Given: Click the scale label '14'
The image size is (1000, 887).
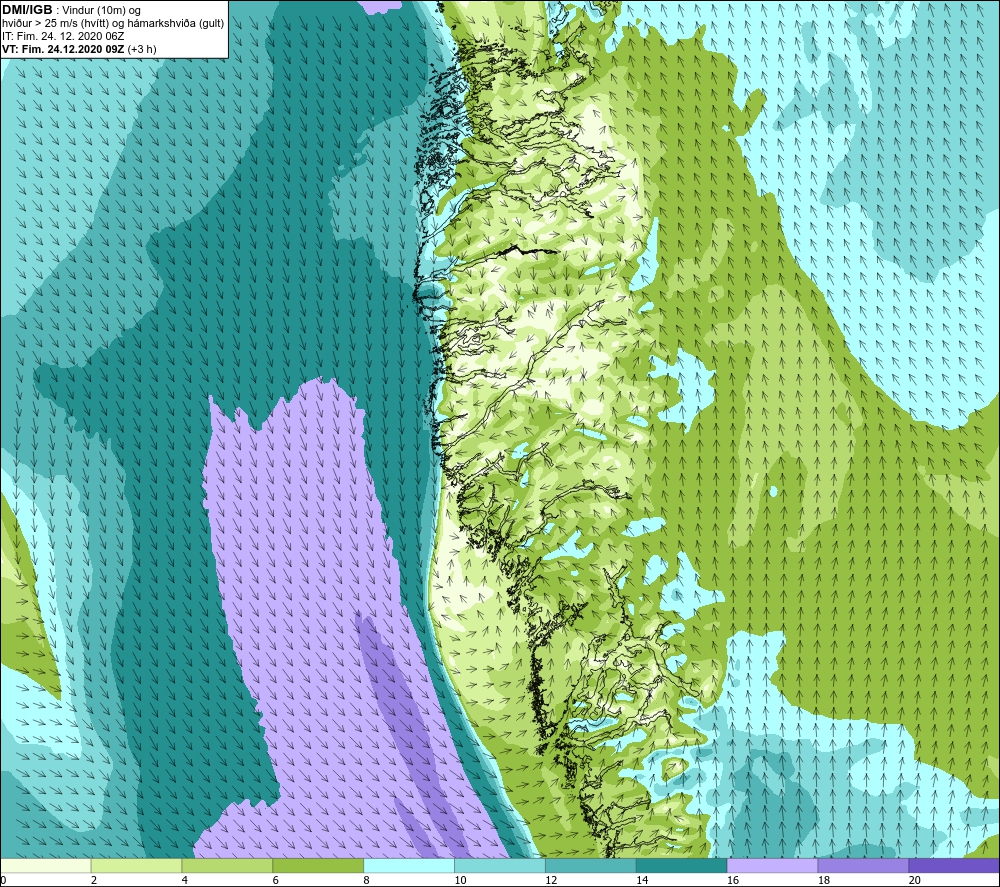Looking at the screenshot, I should 642,880.
